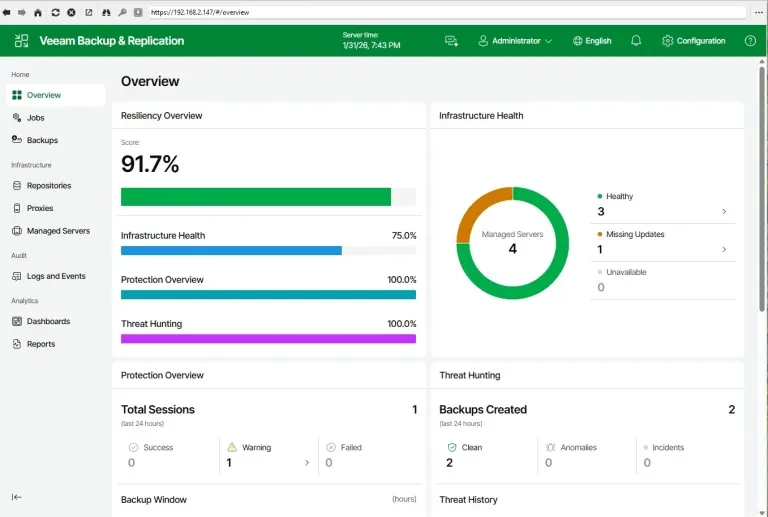Click the browser home icon
768x517 pixels.
pos(38,12)
